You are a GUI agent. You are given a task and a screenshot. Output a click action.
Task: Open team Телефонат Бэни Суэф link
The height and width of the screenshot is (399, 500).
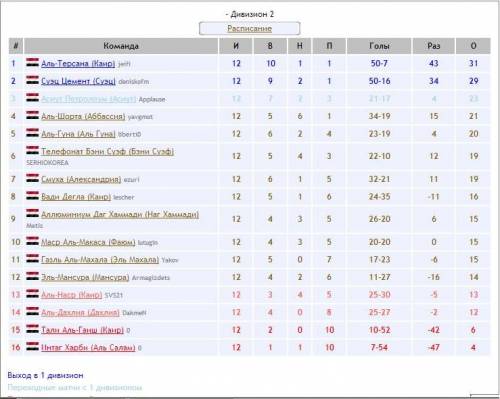pyautogui.click(x=107, y=151)
